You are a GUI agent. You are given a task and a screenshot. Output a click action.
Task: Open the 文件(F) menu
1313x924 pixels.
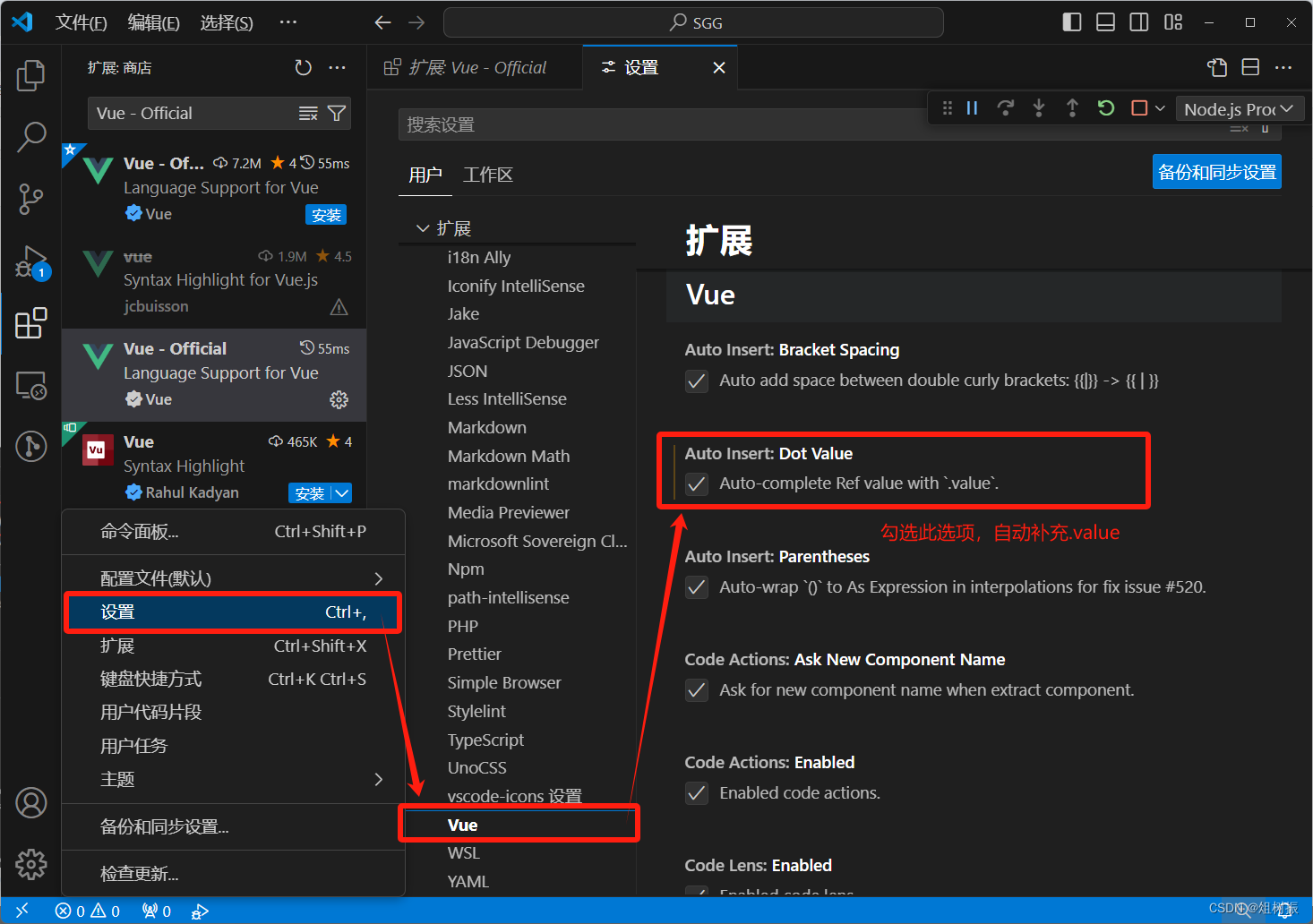pos(81,22)
